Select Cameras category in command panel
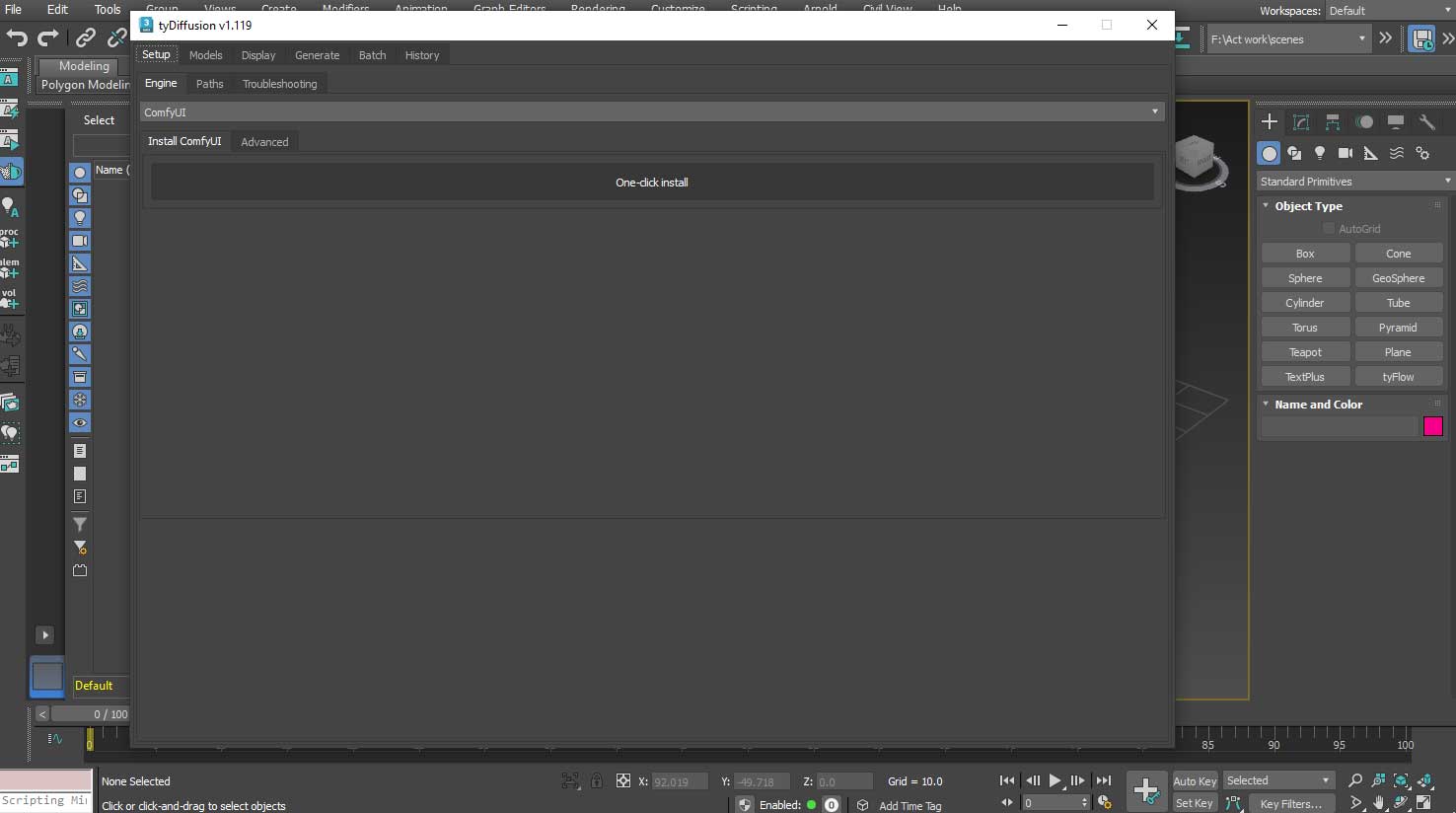The image size is (1456, 813). coord(1346,153)
